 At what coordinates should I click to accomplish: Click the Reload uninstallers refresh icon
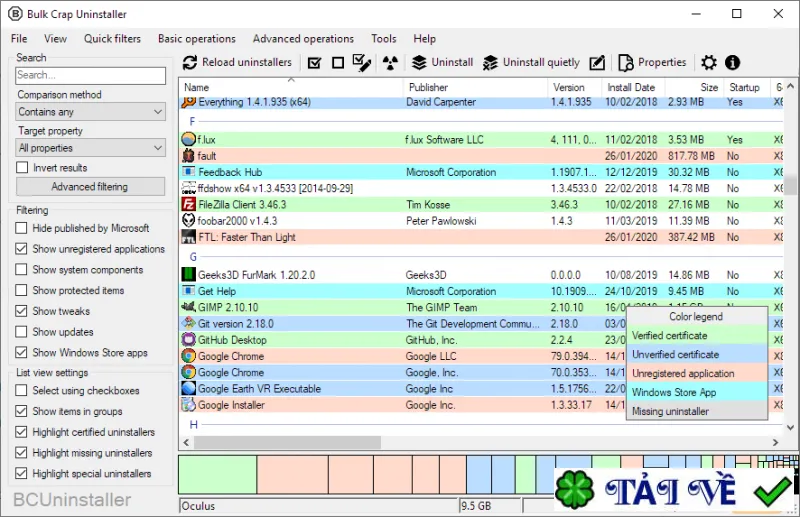tap(190, 63)
